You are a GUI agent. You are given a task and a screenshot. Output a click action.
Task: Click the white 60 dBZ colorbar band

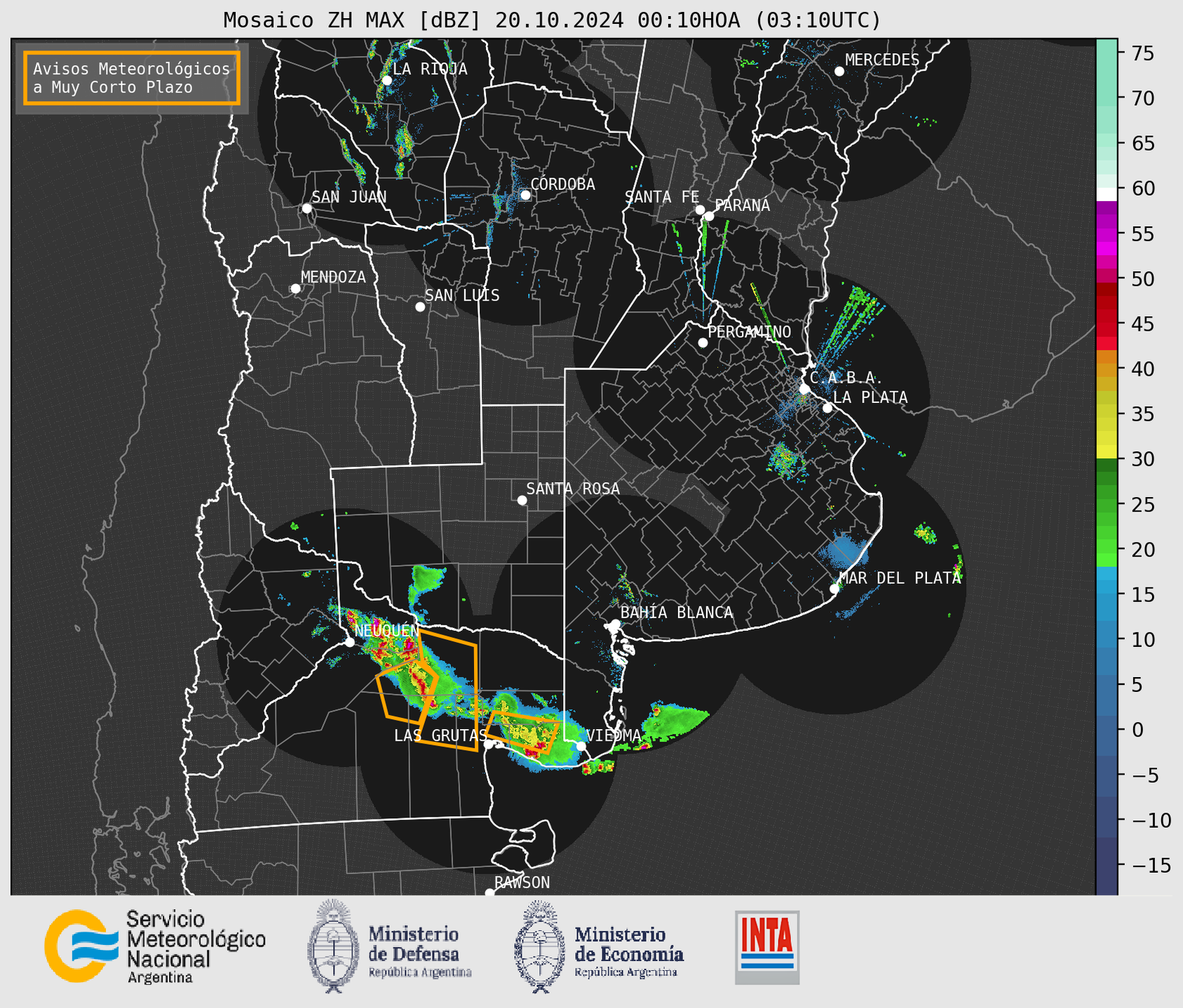coord(1106,194)
